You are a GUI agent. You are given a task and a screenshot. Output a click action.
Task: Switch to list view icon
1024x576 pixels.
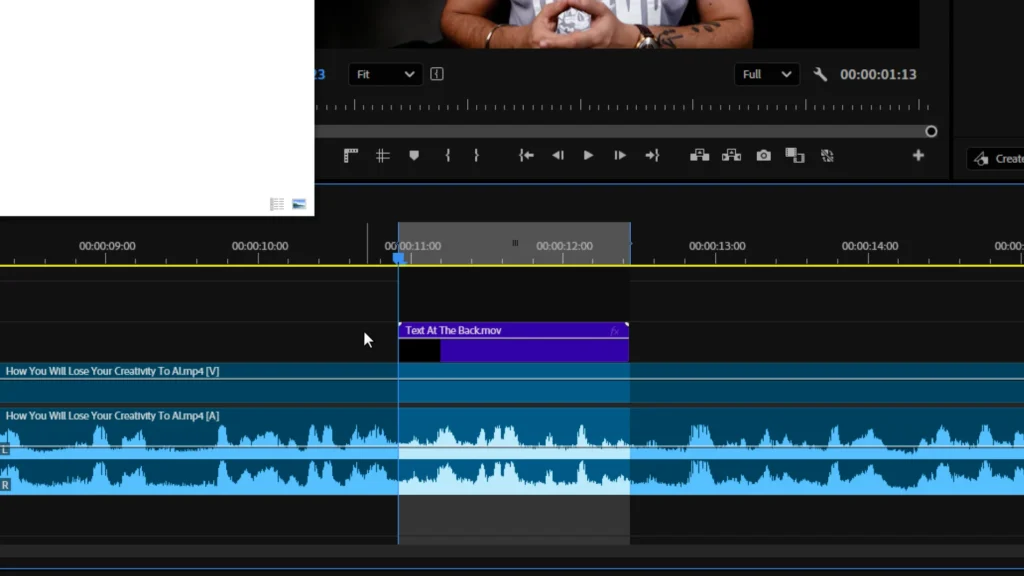pyautogui.click(x=277, y=204)
